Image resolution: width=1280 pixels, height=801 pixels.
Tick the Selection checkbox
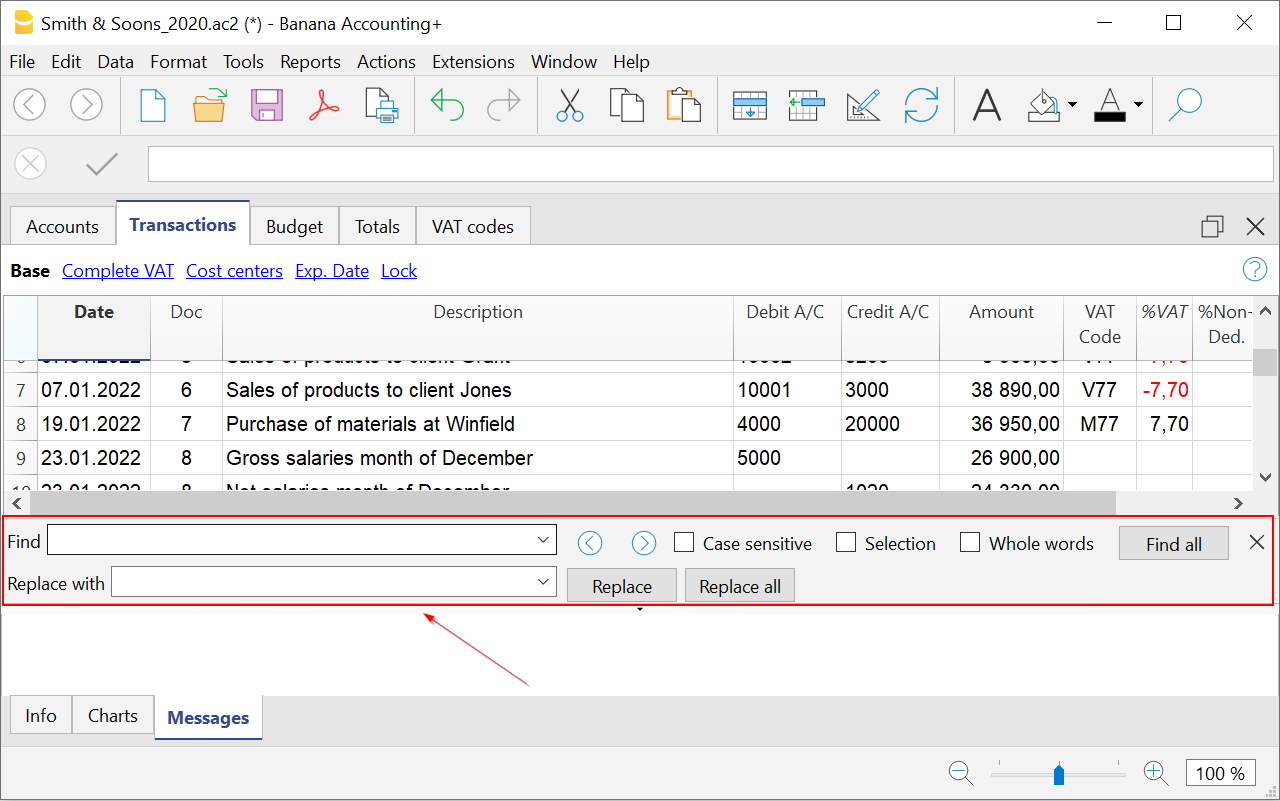click(x=846, y=543)
